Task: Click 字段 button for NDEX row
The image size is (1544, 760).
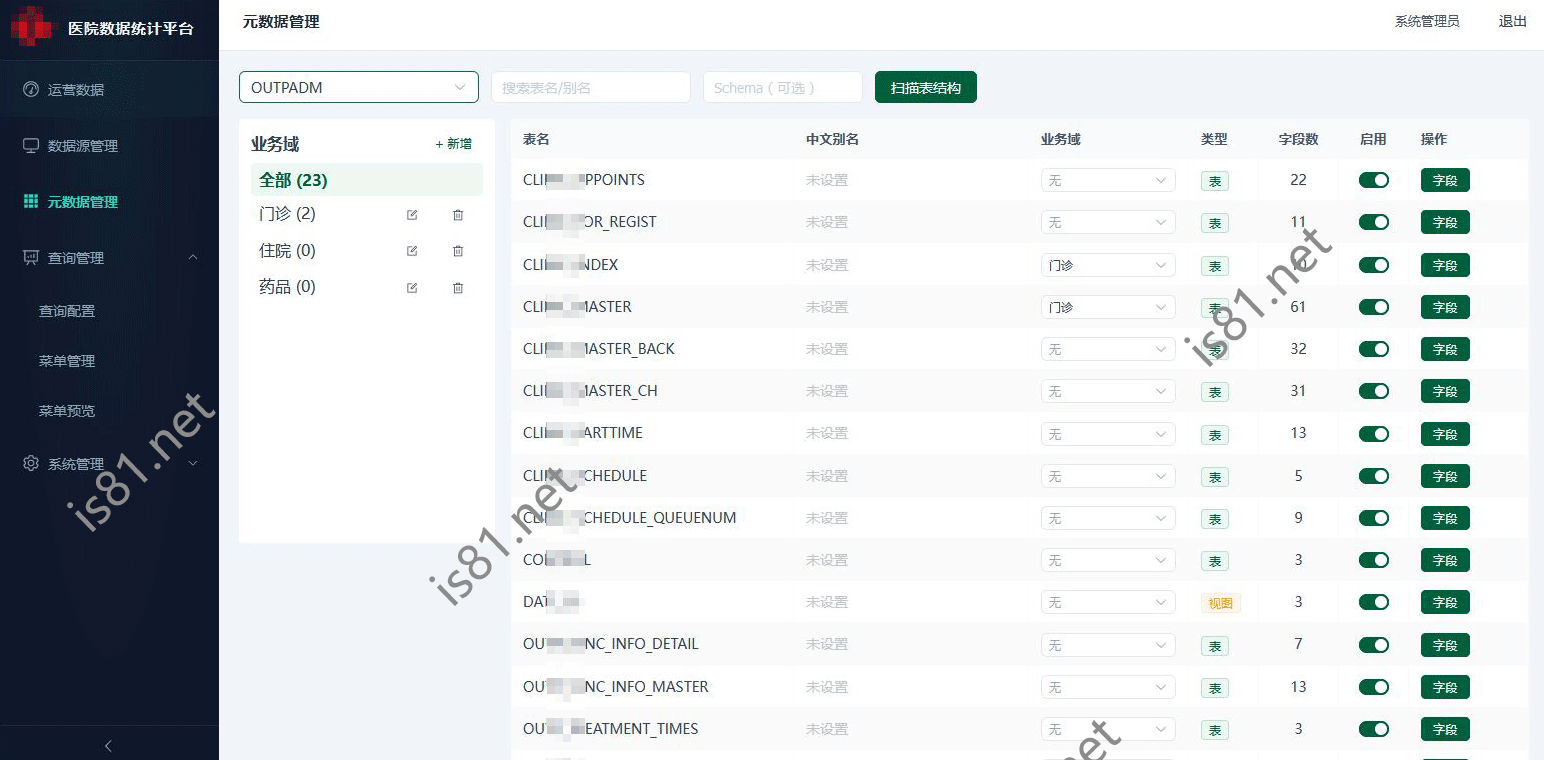Action: click(1445, 265)
